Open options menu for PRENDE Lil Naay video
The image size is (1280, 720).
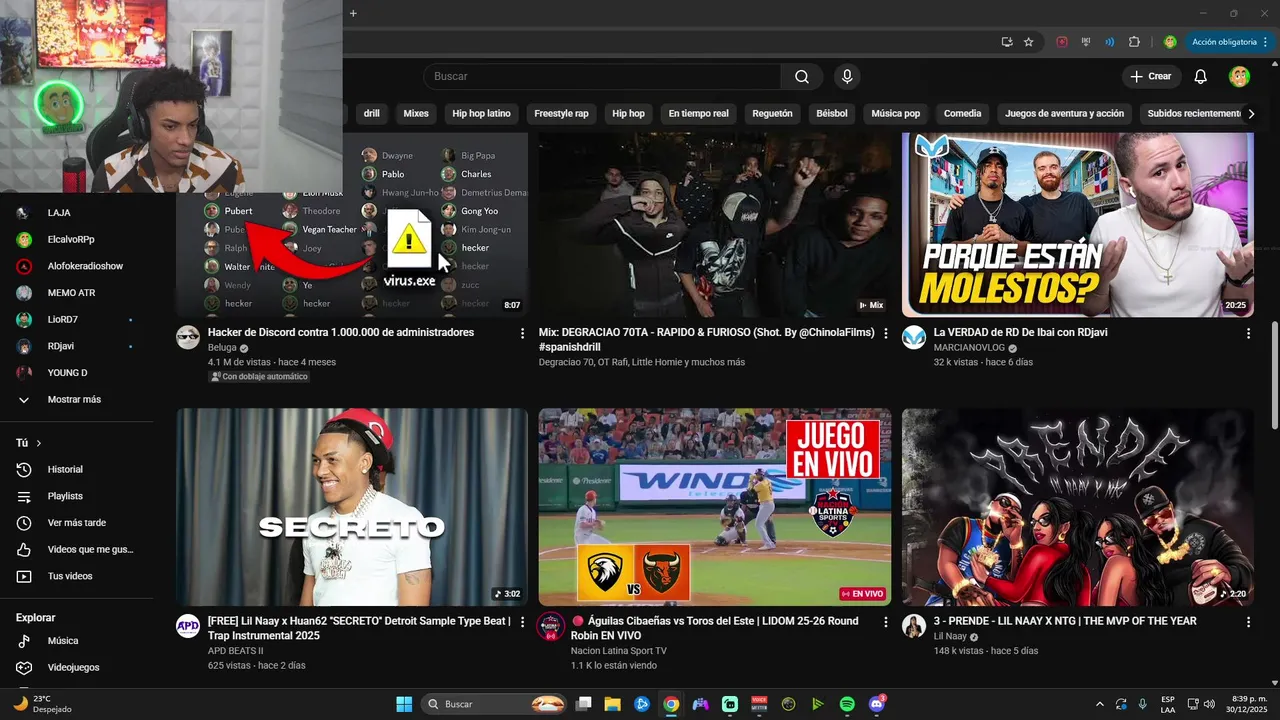(x=1248, y=622)
